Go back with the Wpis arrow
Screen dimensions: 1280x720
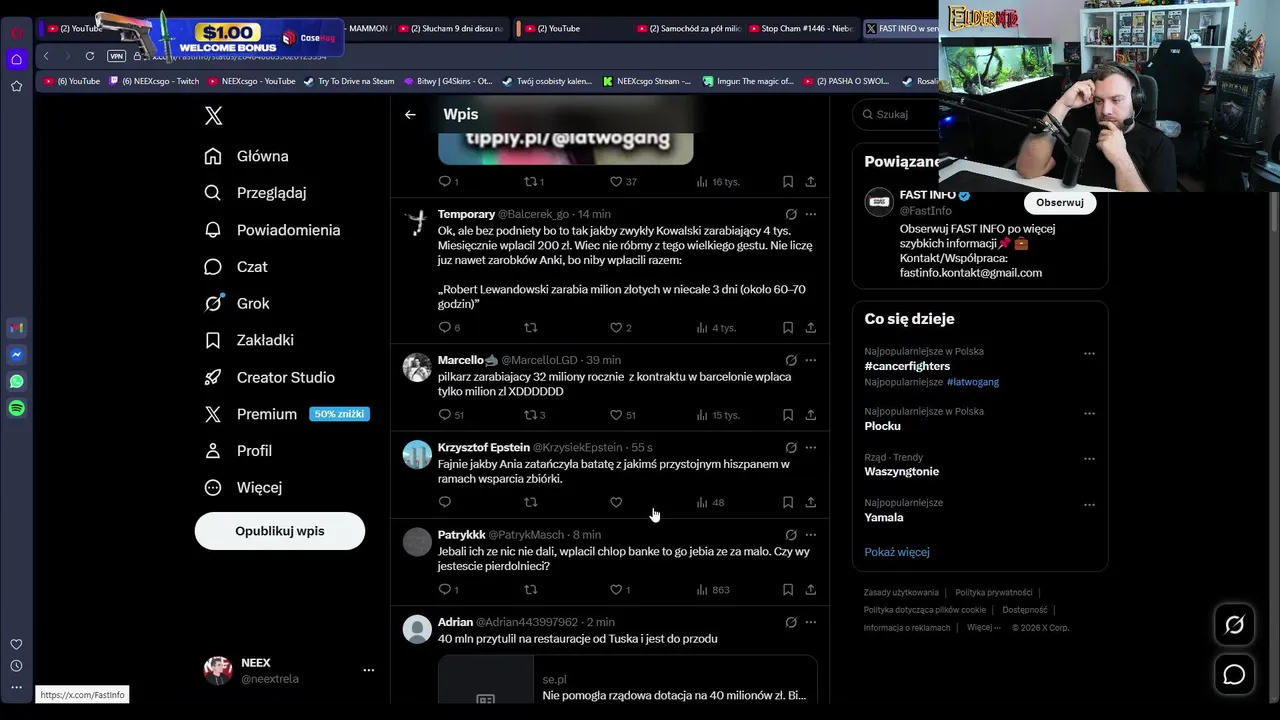pos(410,115)
